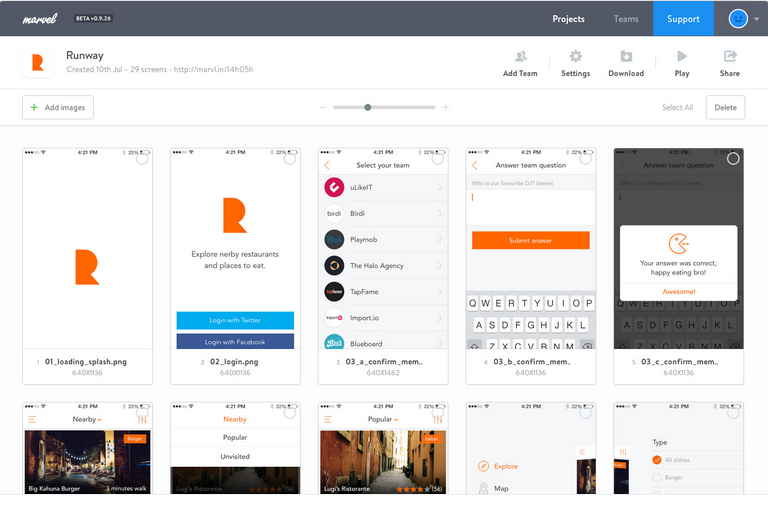Click the BETA v0.9.26 badge
The image size is (768, 506).
[x=94, y=19]
